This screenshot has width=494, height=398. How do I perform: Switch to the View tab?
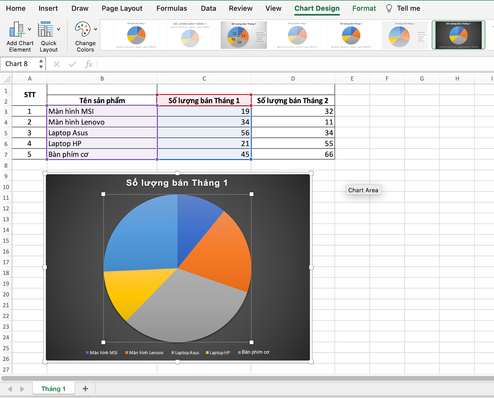point(273,8)
